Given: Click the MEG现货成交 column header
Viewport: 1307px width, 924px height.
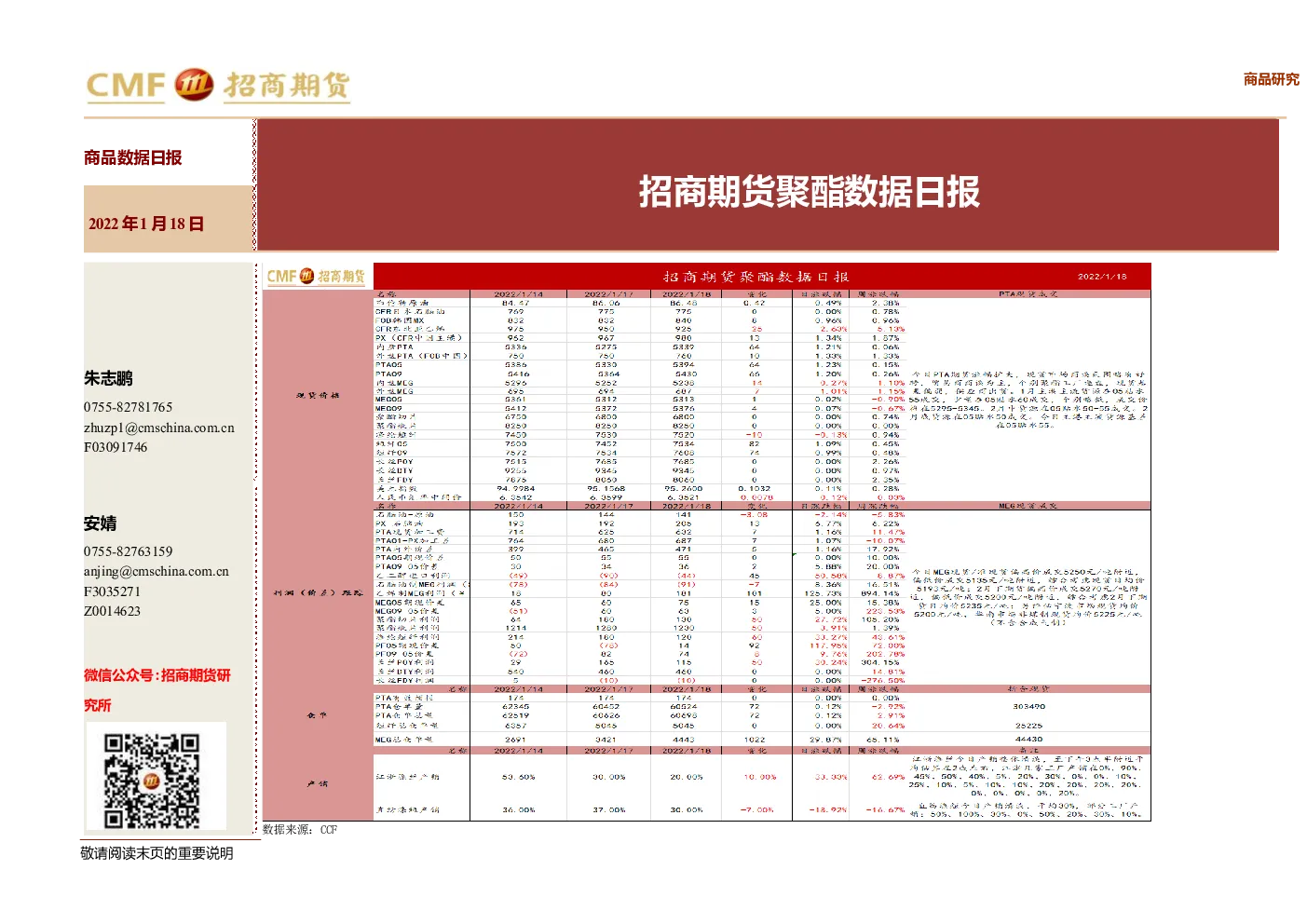Looking at the screenshot, I should tap(1028, 507).
